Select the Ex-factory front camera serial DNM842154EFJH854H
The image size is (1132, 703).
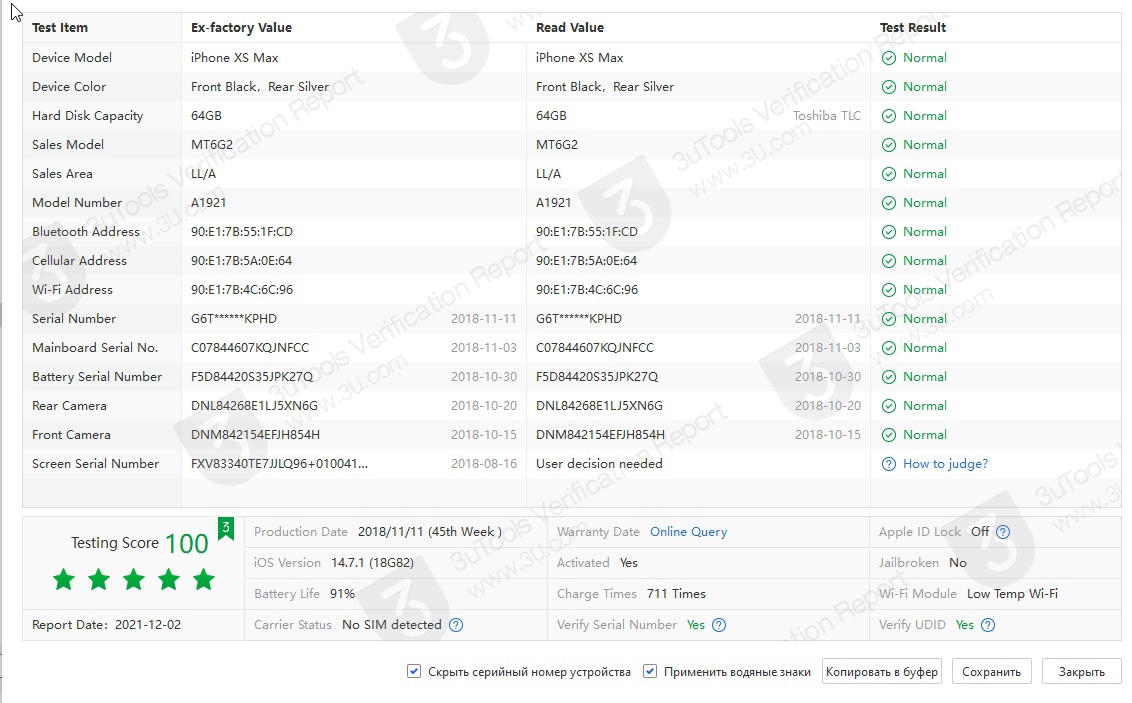(x=256, y=435)
